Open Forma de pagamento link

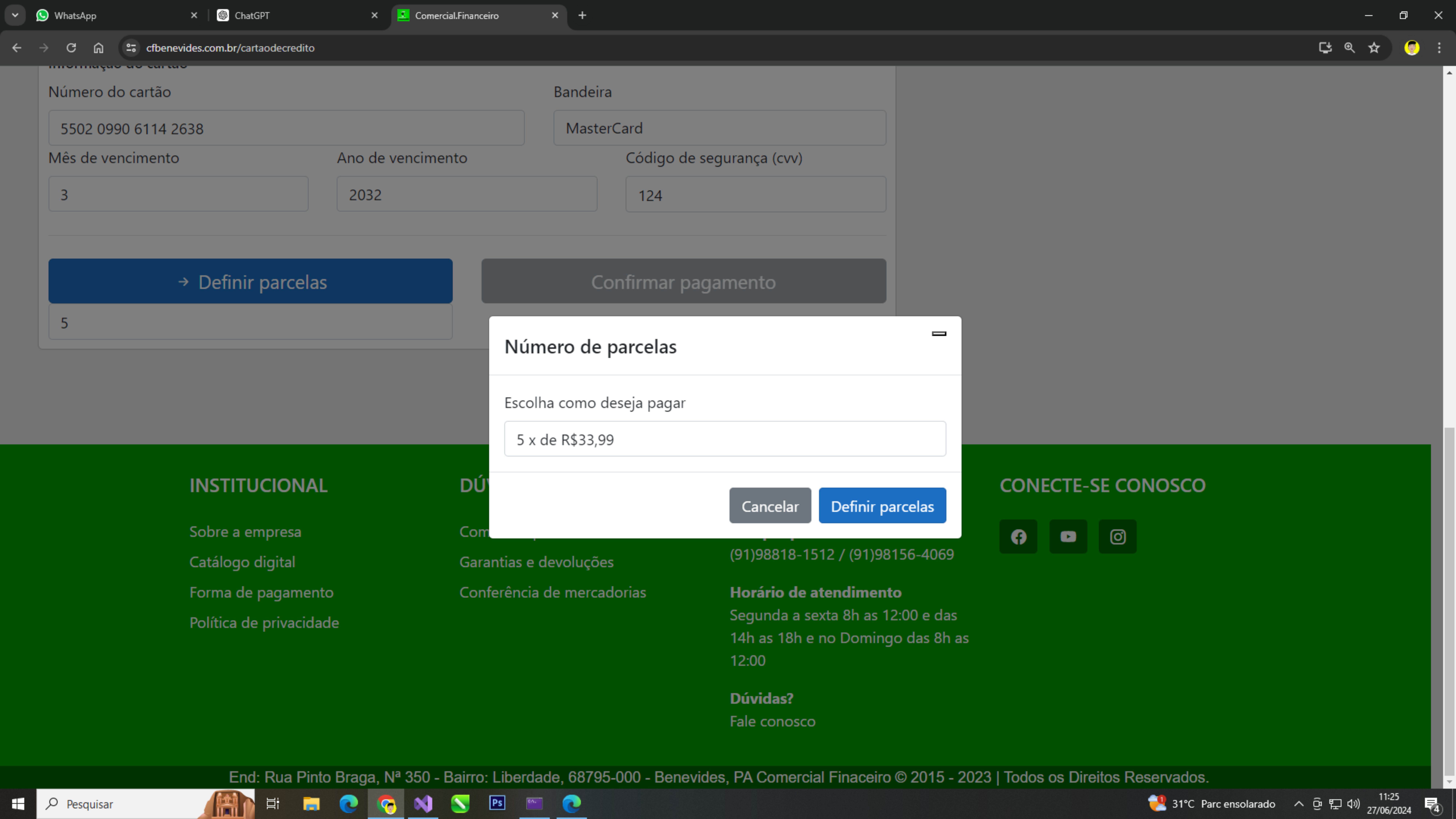pyautogui.click(x=261, y=592)
